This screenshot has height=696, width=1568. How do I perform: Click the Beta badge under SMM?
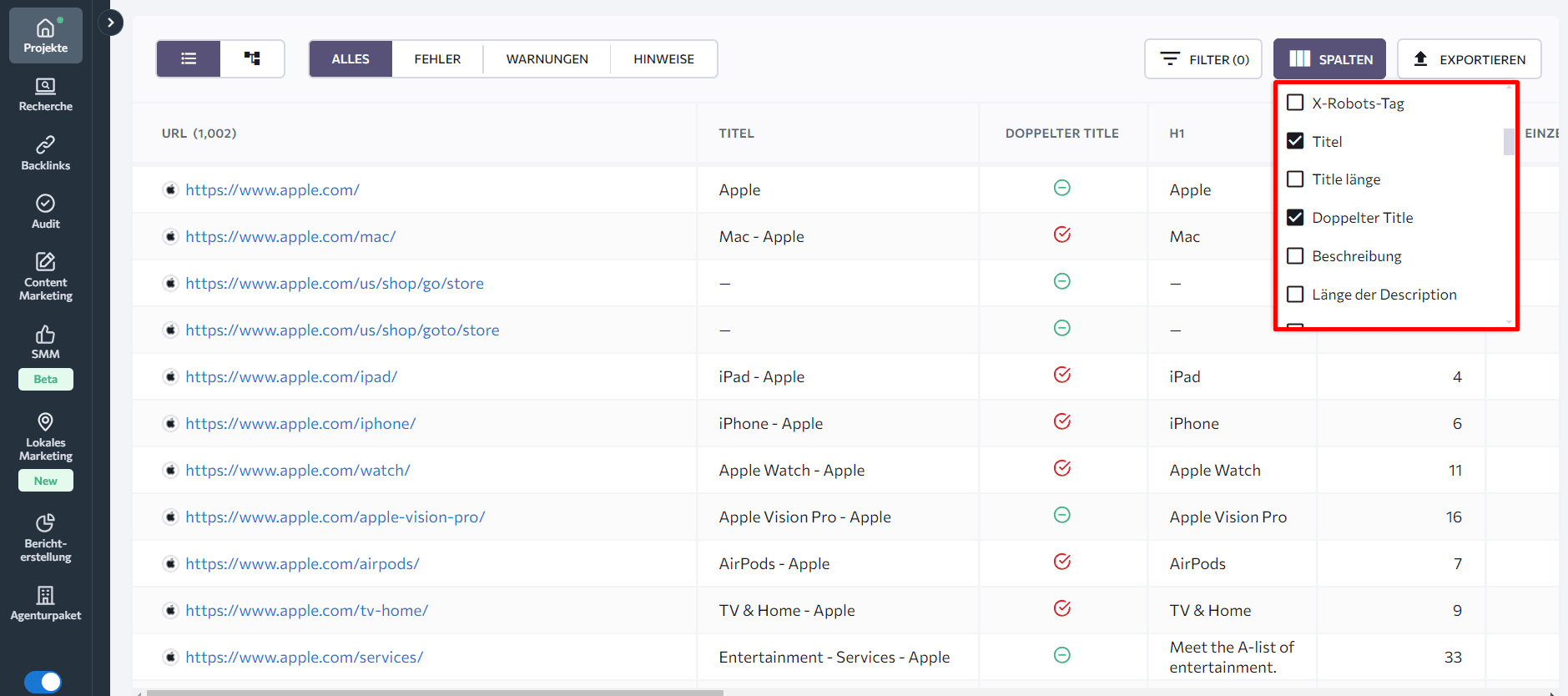[x=46, y=379]
